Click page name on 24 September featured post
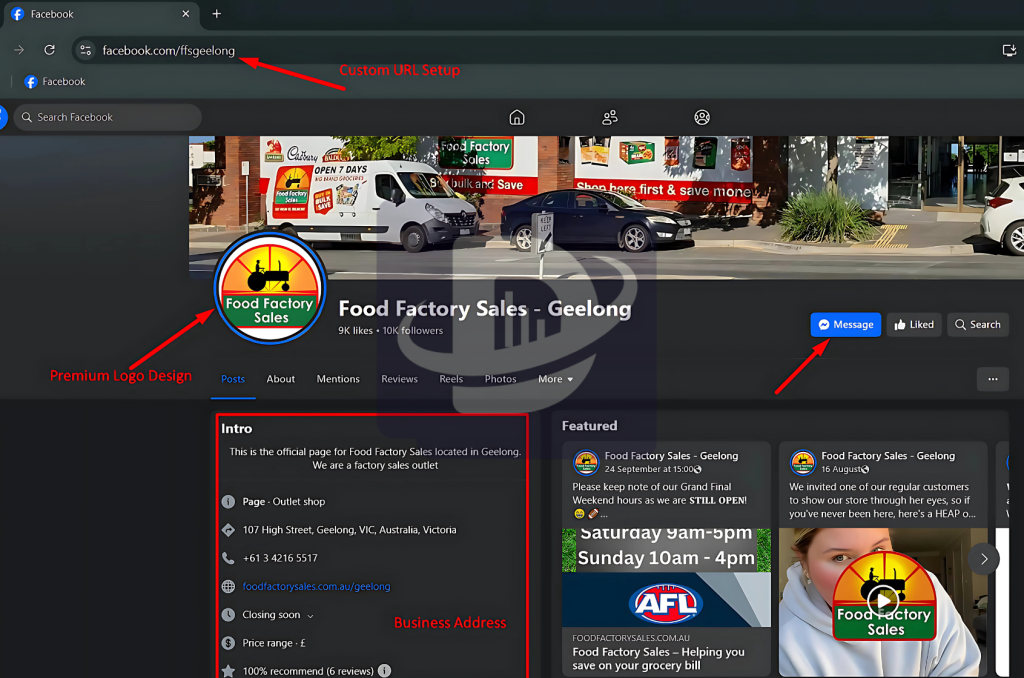This screenshot has width=1024, height=678. click(x=671, y=456)
